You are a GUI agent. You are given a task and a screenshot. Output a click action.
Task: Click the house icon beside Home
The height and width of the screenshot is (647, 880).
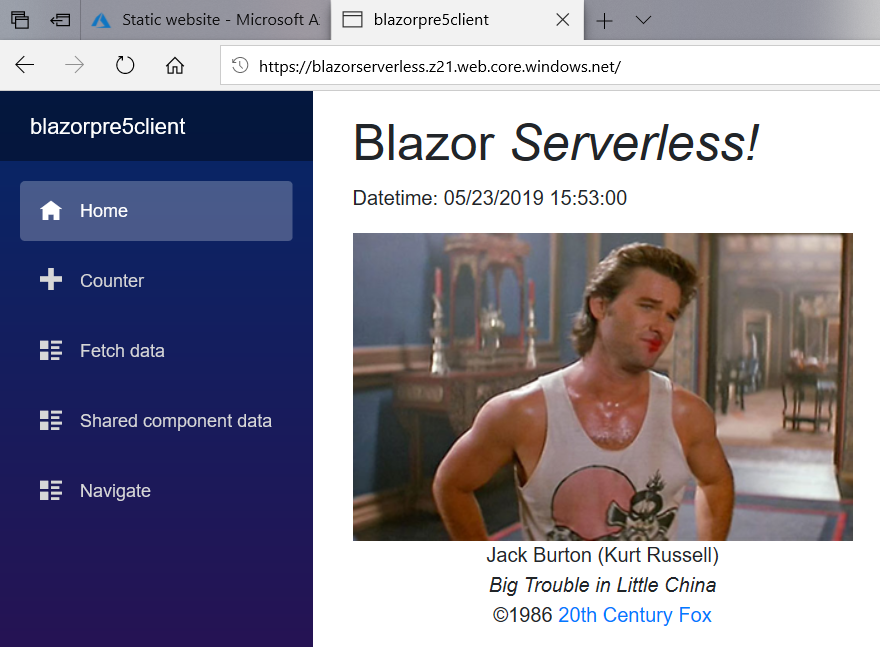click(x=51, y=210)
